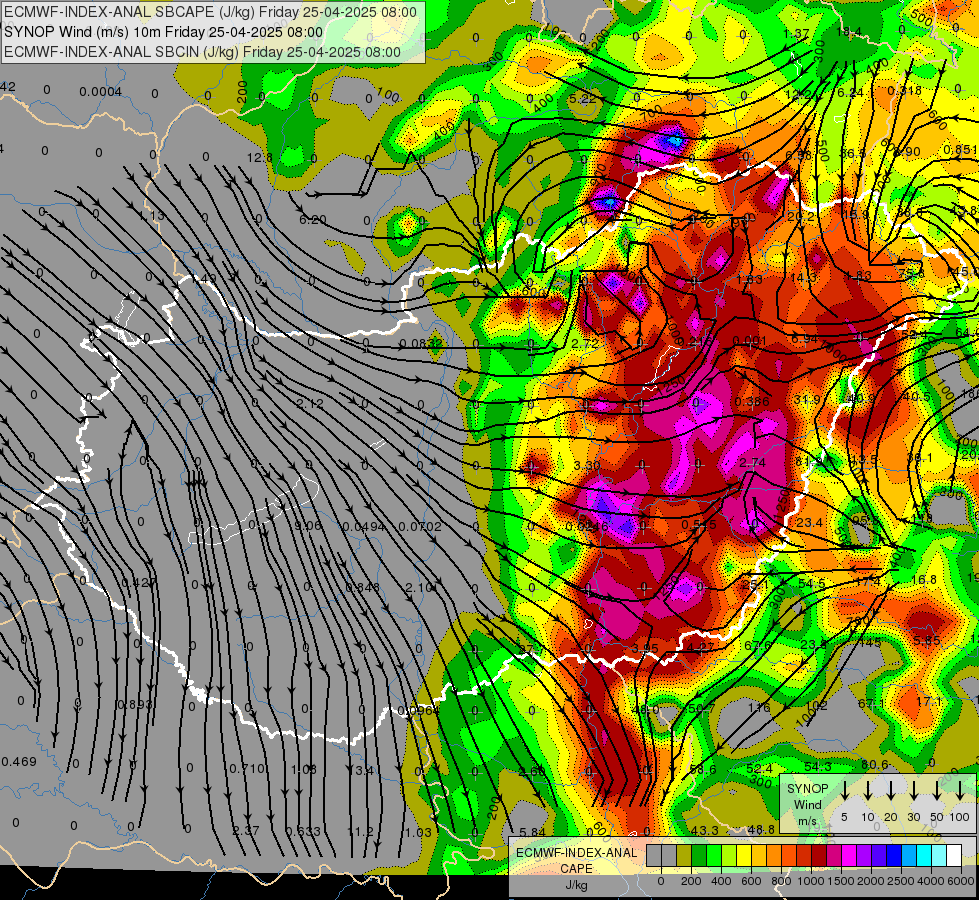979x900 pixels.
Task: Click station value 2.74
Action: point(752,463)
